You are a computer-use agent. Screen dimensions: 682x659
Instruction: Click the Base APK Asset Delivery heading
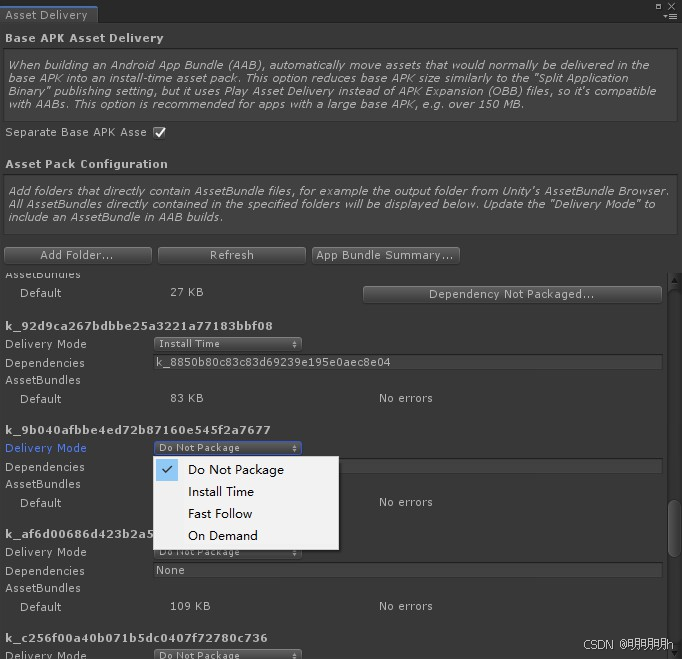point(84,38)
